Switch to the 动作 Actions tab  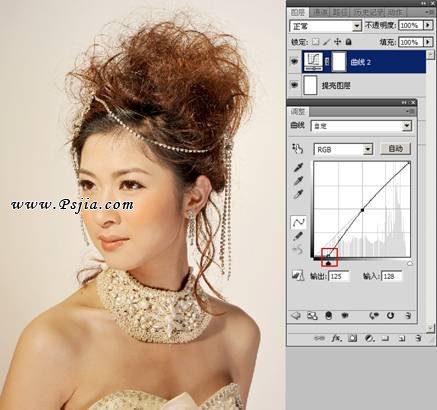(x=395, y=13)
